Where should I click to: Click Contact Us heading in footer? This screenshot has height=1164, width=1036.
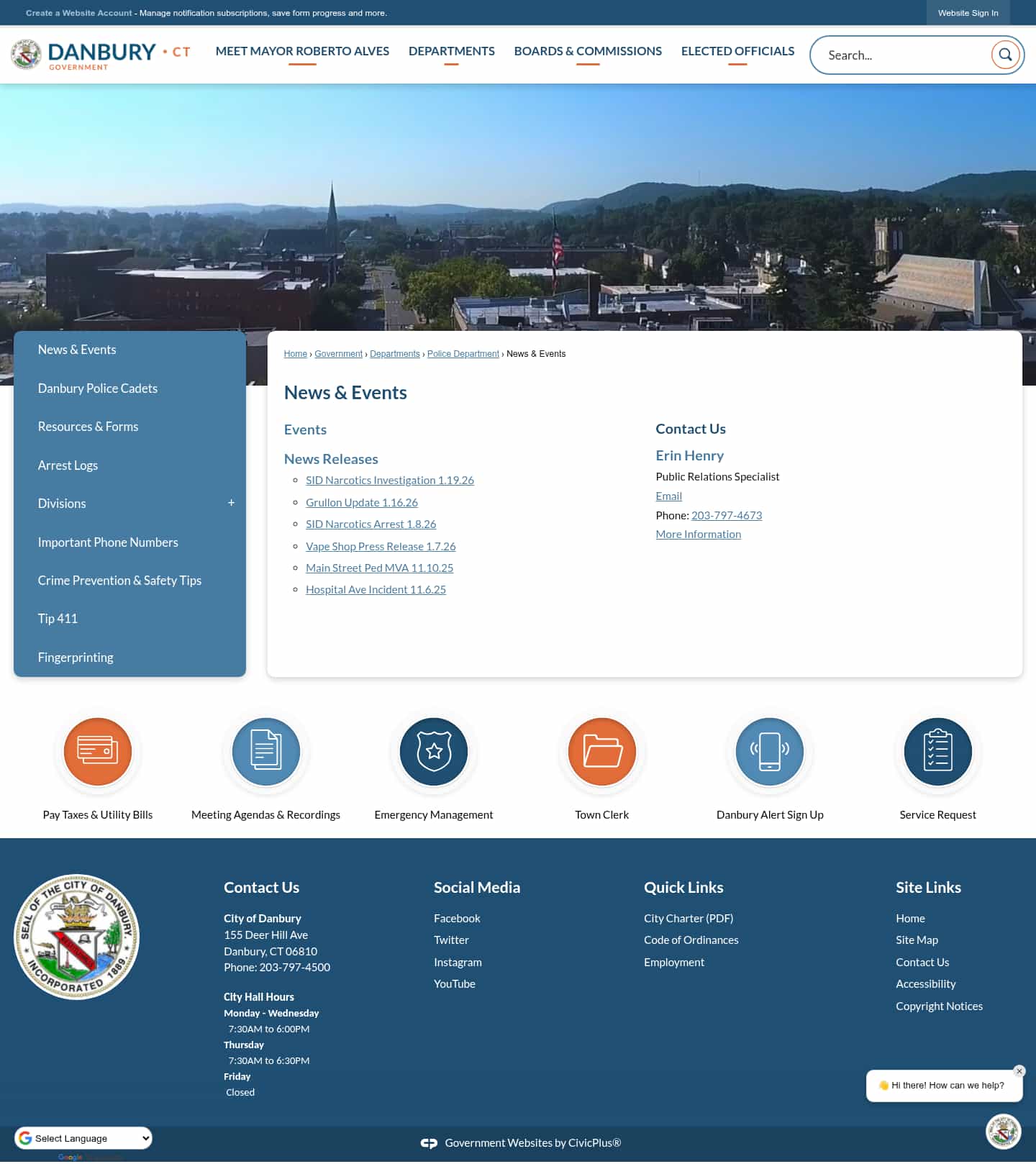261,888
